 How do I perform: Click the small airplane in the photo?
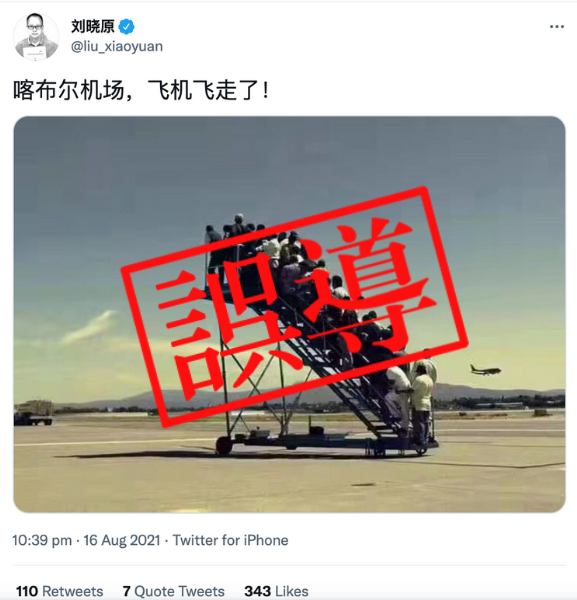[485, 370]
